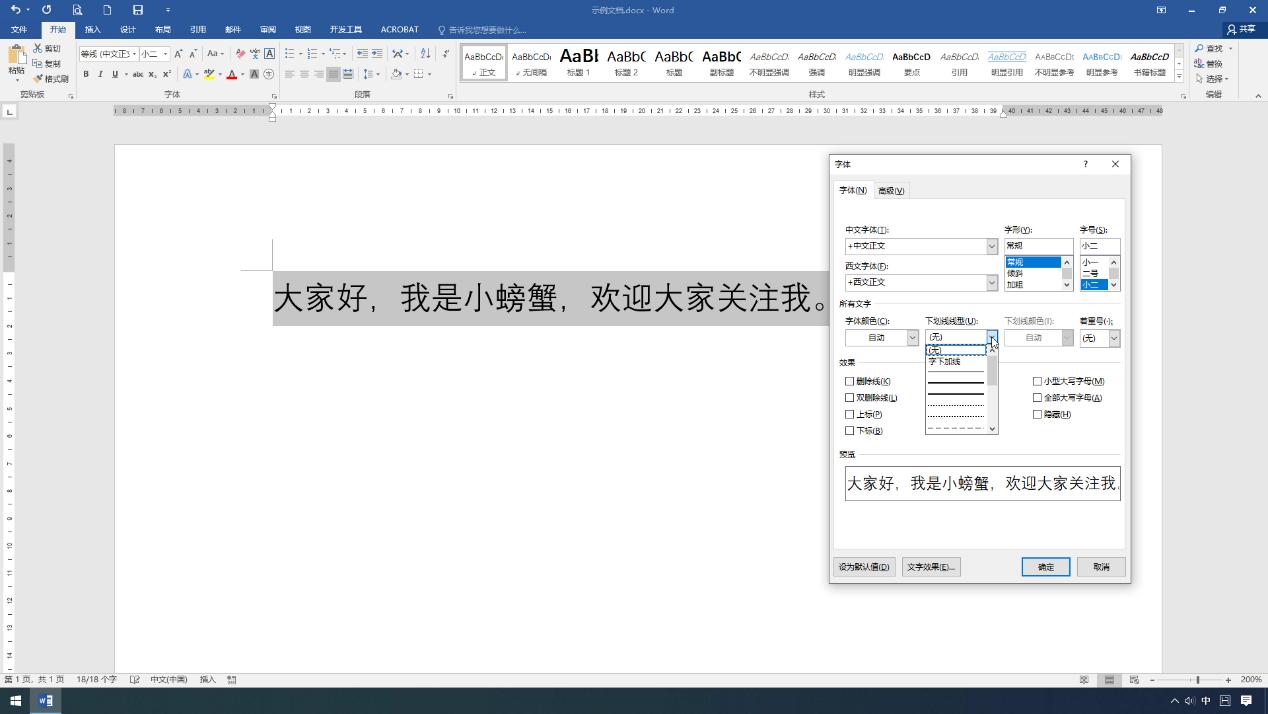Click the strikethrough icon in the Font group
This screenshot has width=1268, height=714.
coord(139,74)
